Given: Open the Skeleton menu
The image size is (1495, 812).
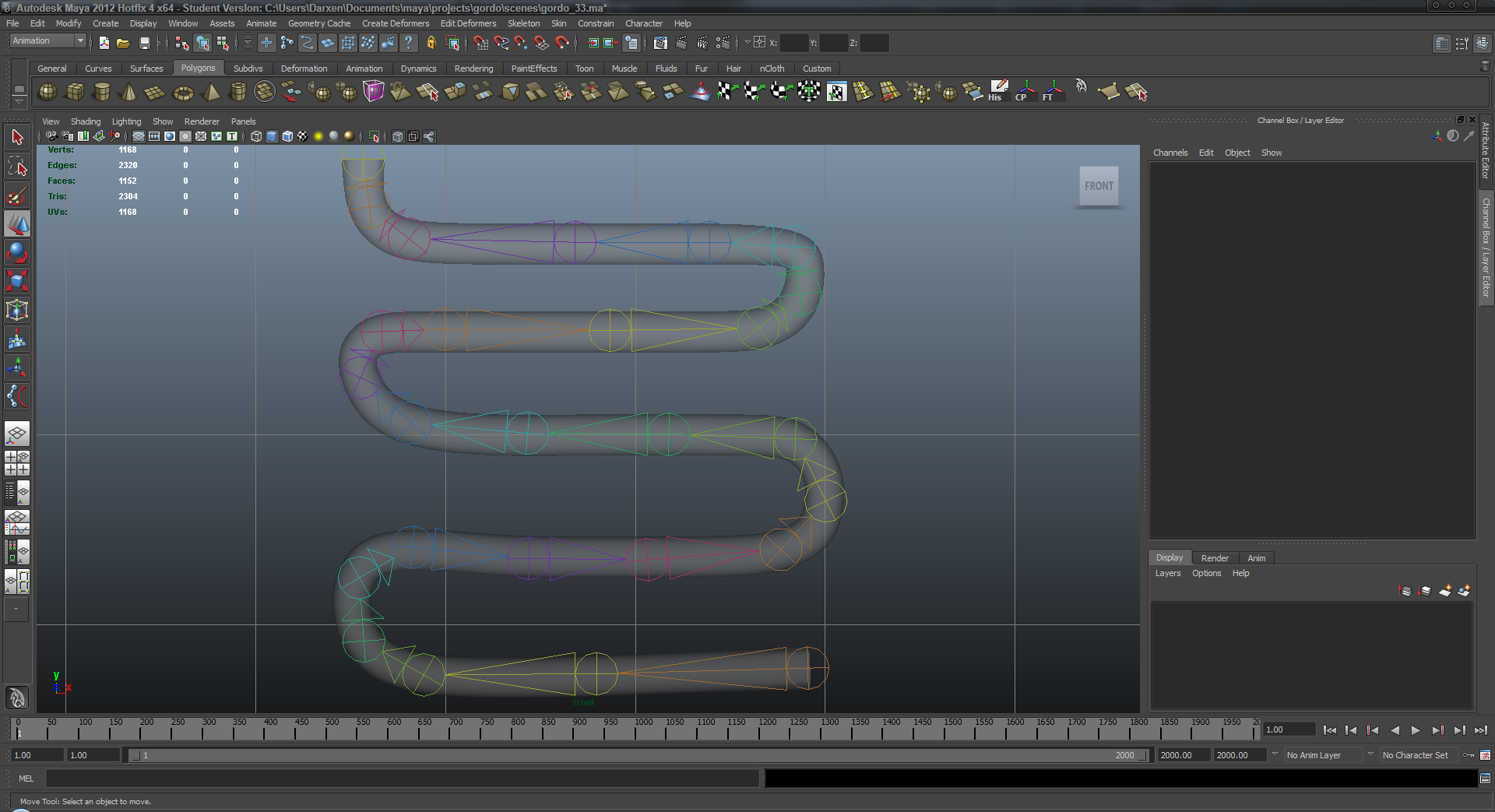Looking at the screenshot, I should pyautogui.click(x=523, y=23).
